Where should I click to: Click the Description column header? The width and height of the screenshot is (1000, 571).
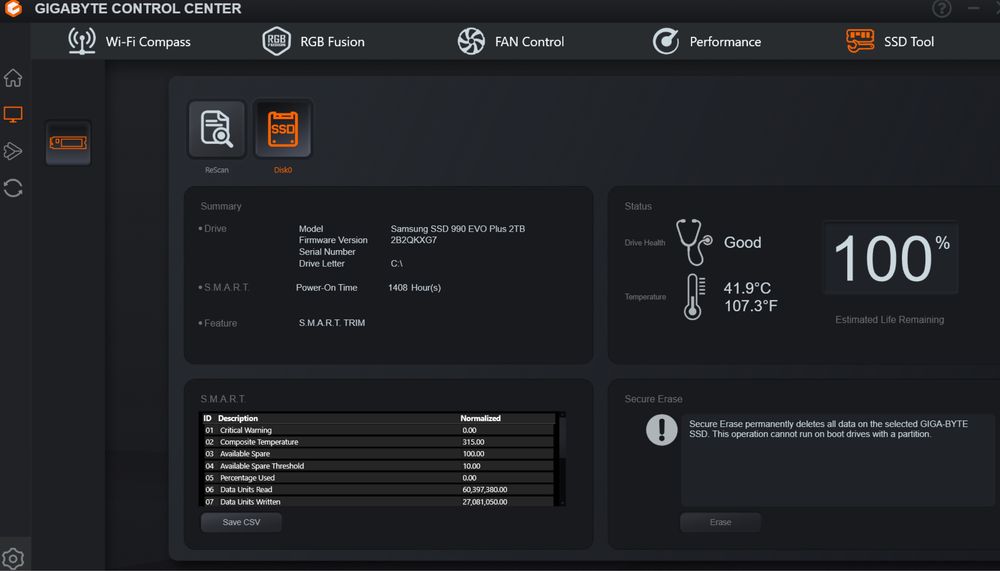click(238, 418)
